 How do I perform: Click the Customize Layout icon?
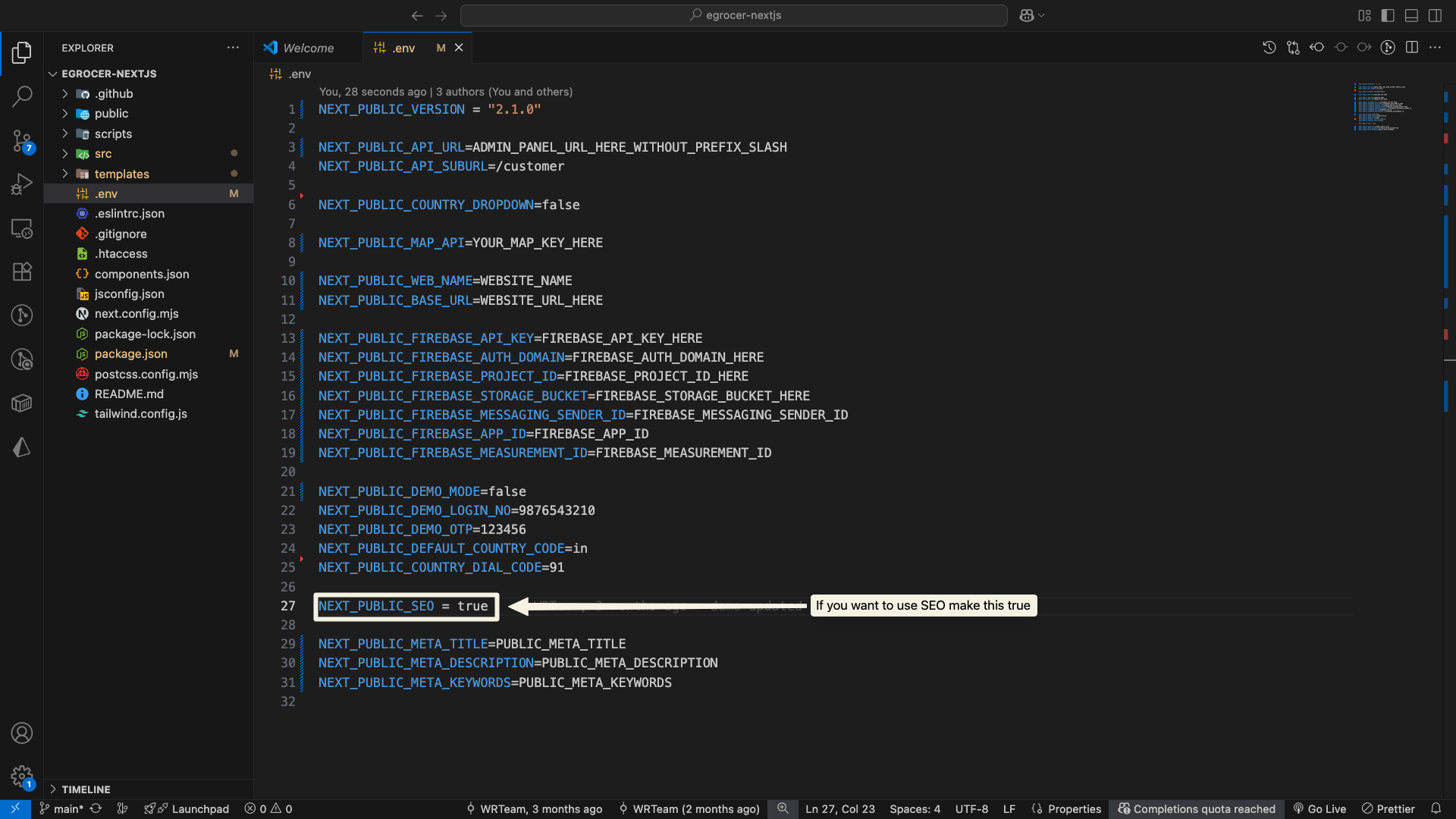[x=1364, y=15]
